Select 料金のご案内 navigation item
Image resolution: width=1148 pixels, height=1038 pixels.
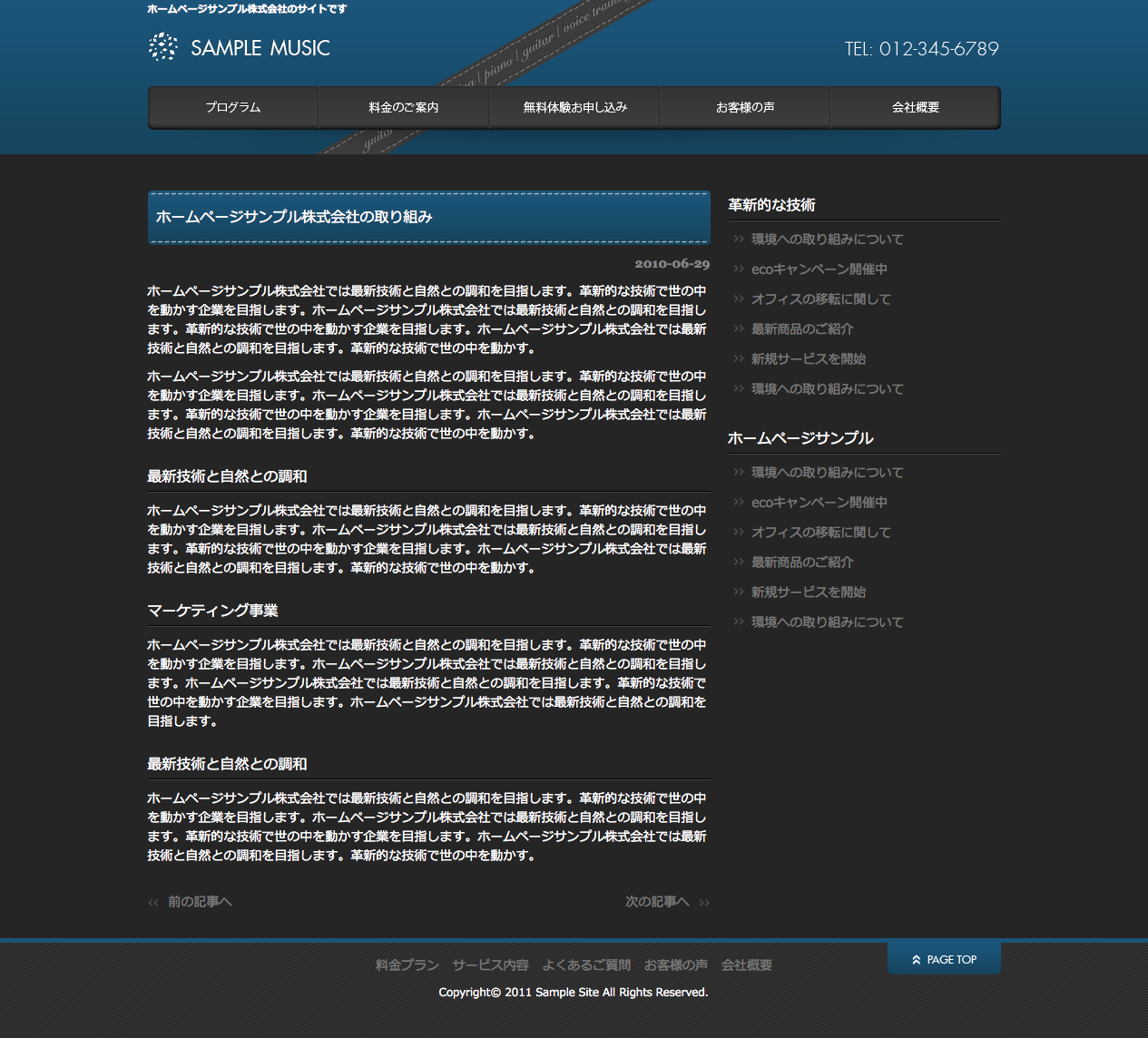[404, 108]
